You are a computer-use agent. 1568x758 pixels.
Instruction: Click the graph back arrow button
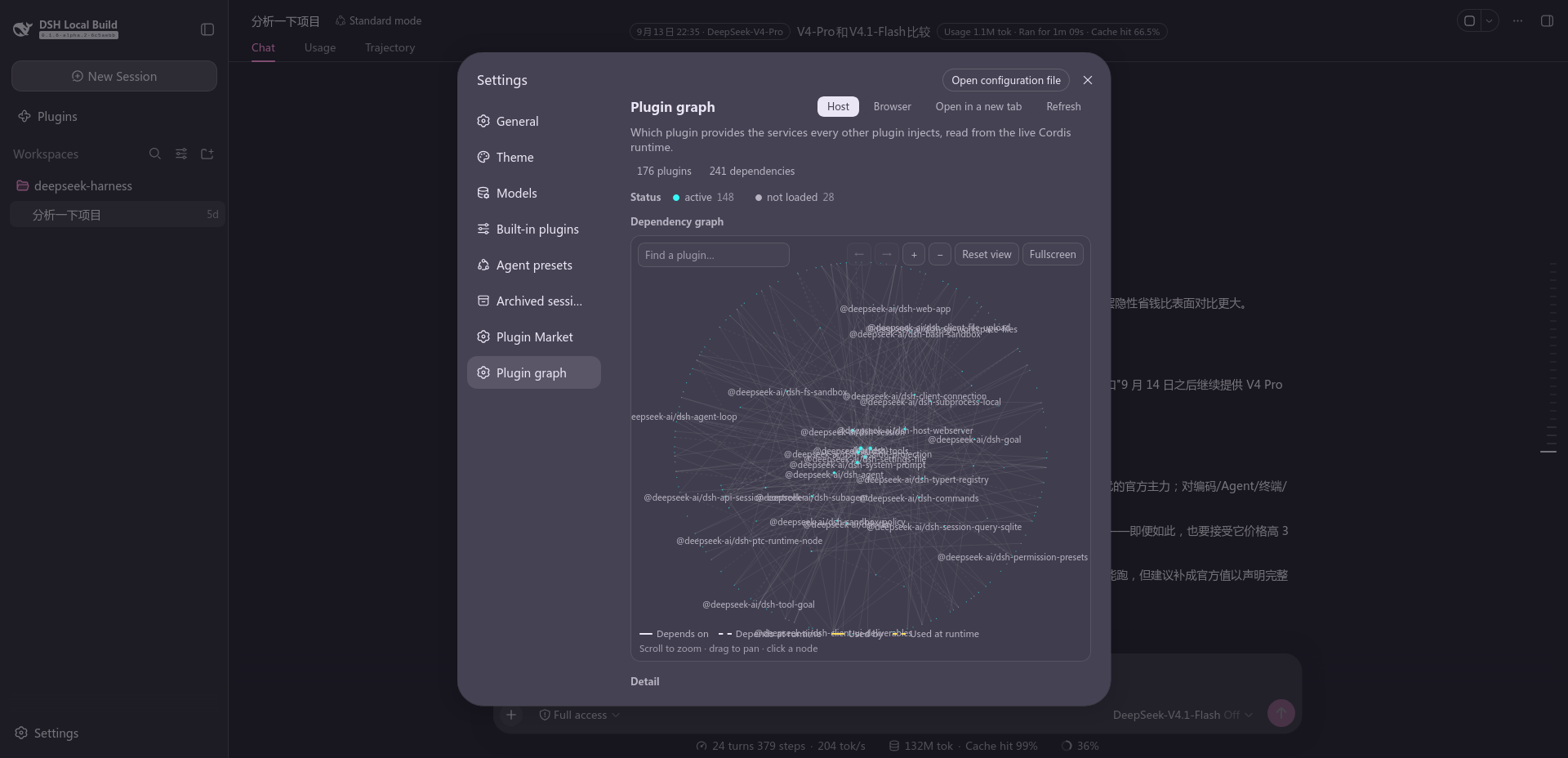859,255
